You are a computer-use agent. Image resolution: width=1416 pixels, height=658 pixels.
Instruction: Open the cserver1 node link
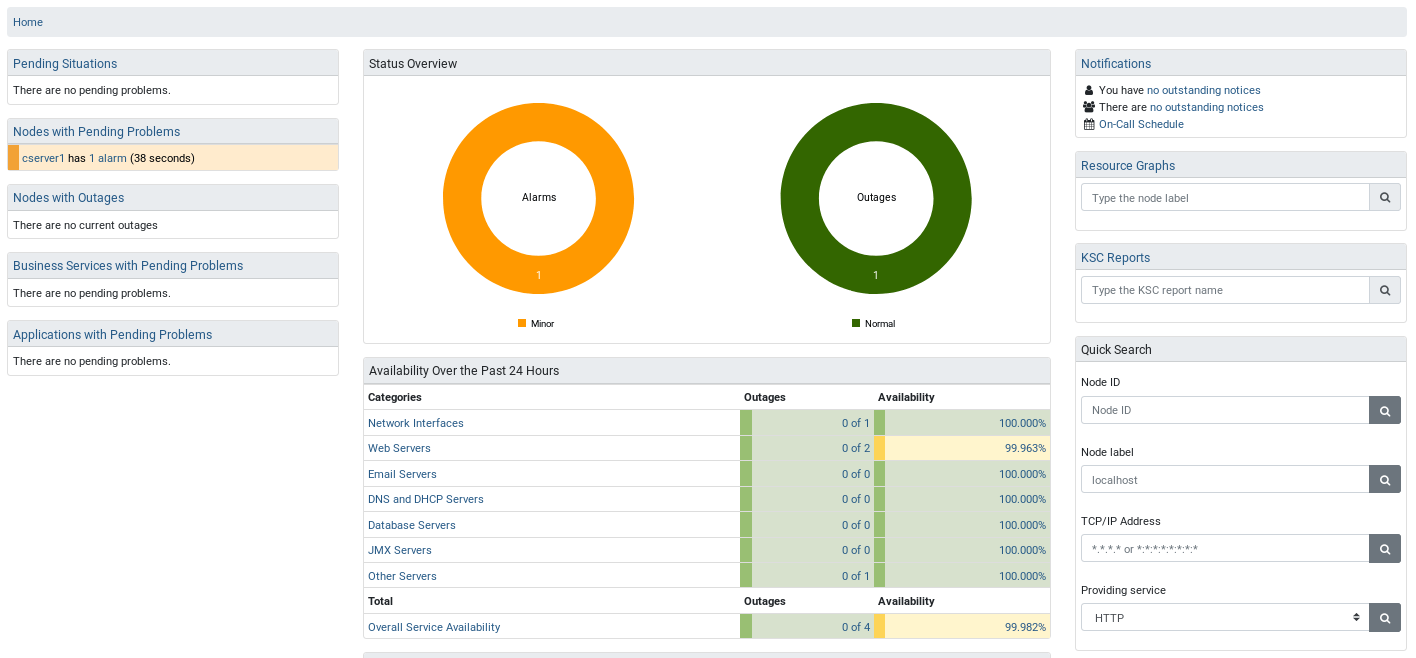tap(43, 158)
